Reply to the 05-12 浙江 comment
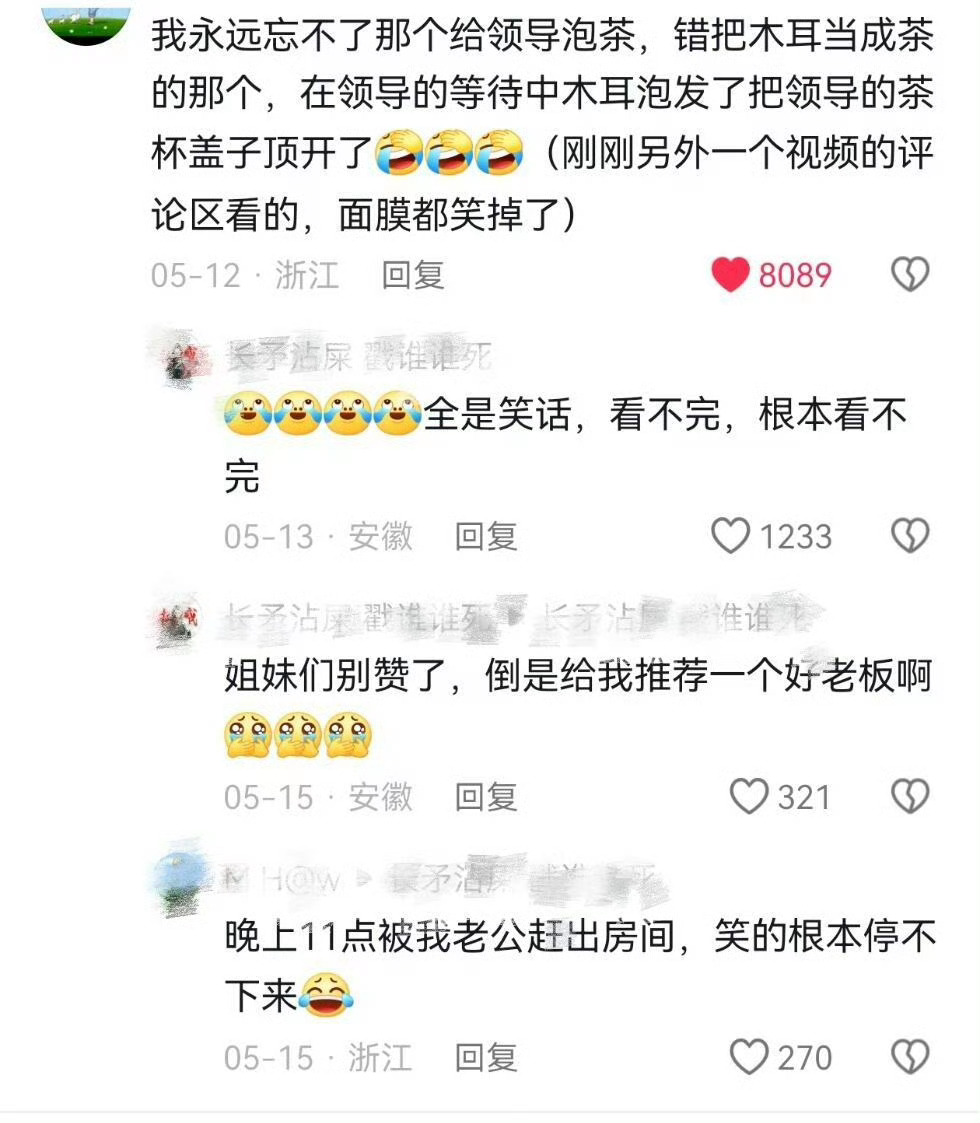This screenshot has width=980, height=1123. point(413,276)
